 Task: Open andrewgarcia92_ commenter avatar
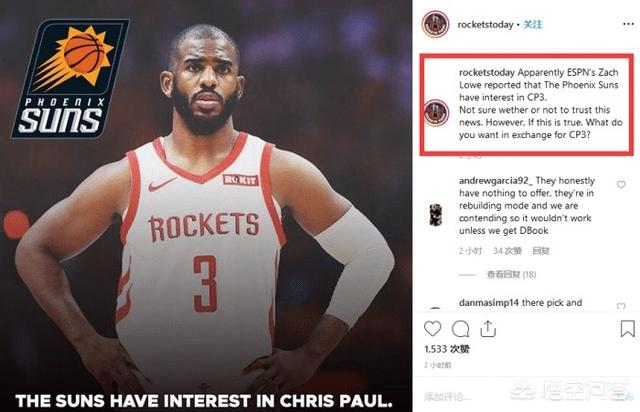[436, 215]
